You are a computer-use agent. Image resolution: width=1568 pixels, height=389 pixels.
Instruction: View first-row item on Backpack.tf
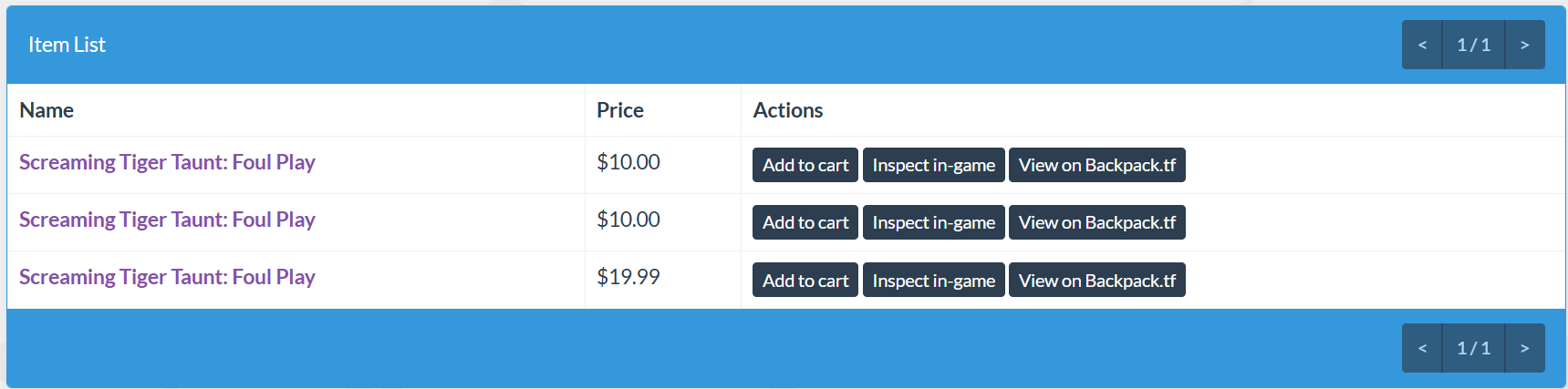tap(1097, 165)
